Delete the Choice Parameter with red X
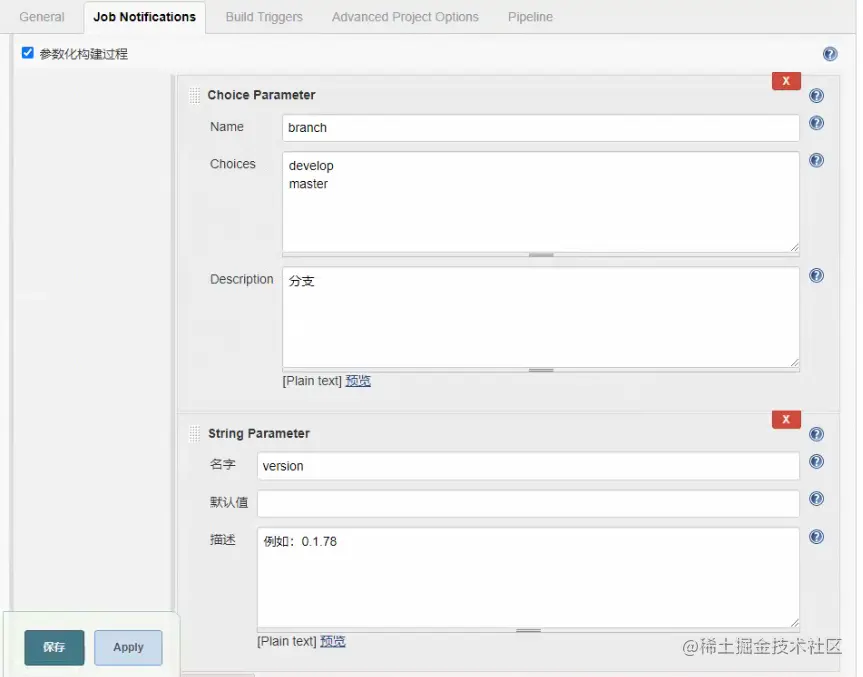 click(786, 81)
